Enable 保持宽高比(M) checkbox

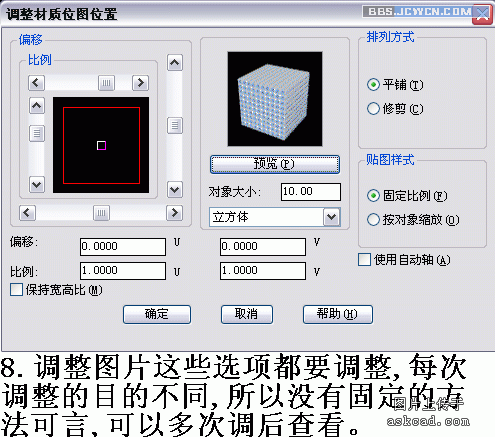coord(16,290)
